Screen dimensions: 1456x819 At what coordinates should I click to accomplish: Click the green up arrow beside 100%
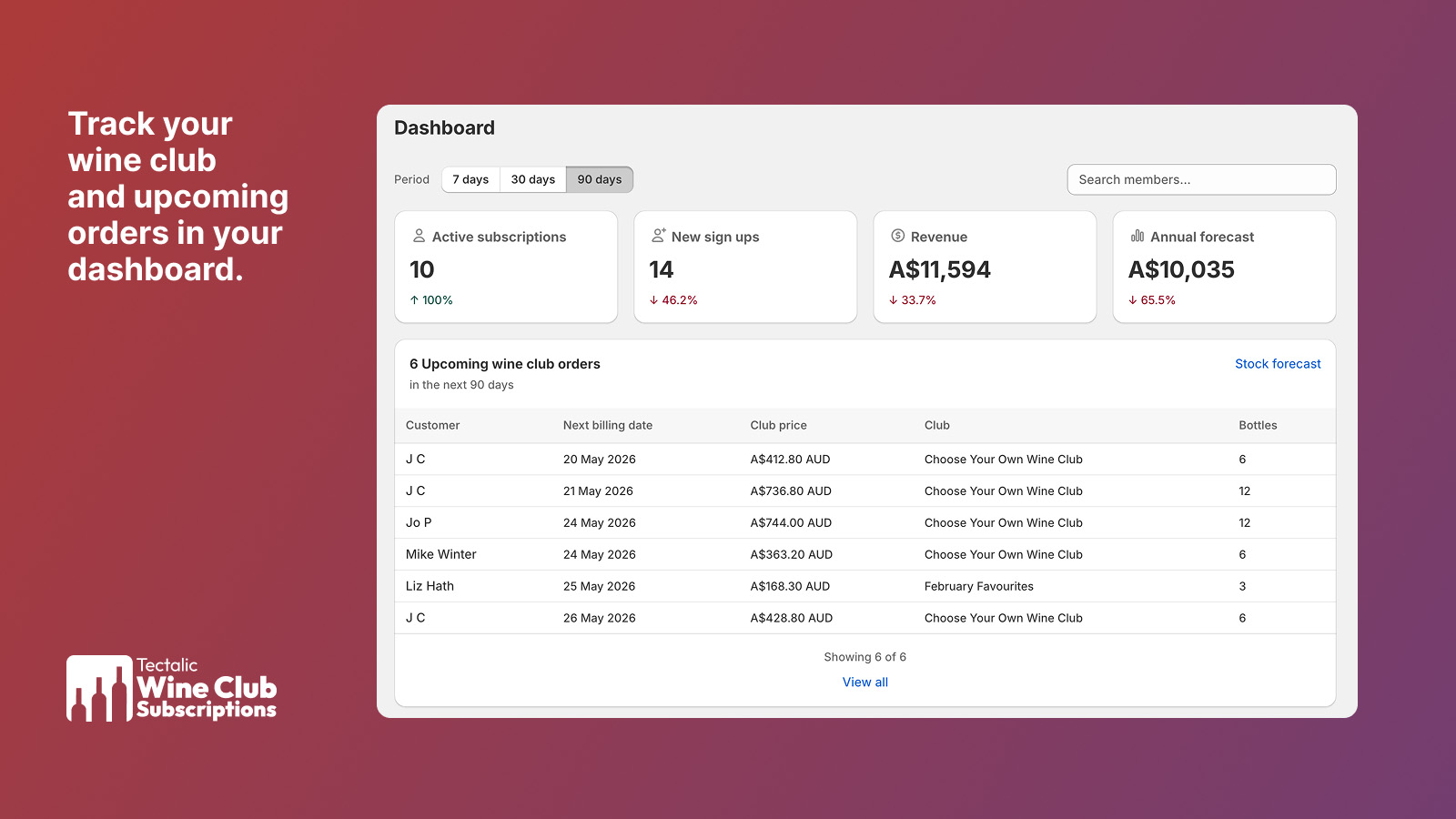click(x=414, y=300)
